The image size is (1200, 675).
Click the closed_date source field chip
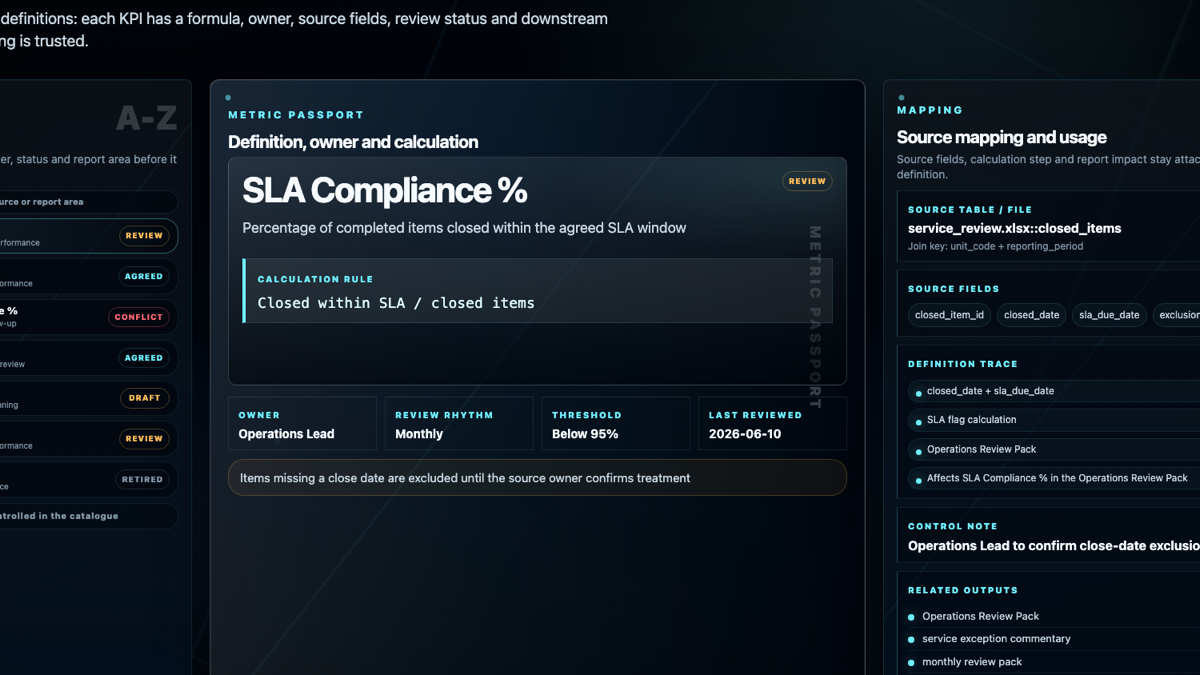[x=1031, y=314]
